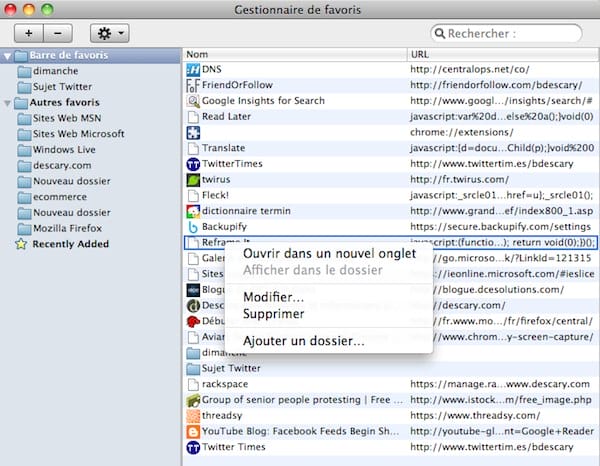Image resolution: width=600 pixels, height=466 pixels.
Task: Click the FriendOrFollow bookmark icon
Action: pyautogui.click(x=193, y=85)
